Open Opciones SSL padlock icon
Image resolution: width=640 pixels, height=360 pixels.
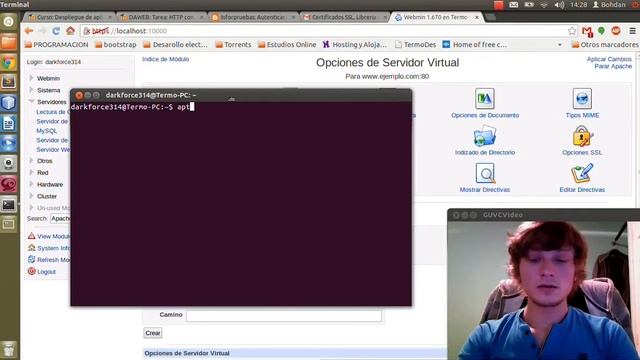pos(582,136)
